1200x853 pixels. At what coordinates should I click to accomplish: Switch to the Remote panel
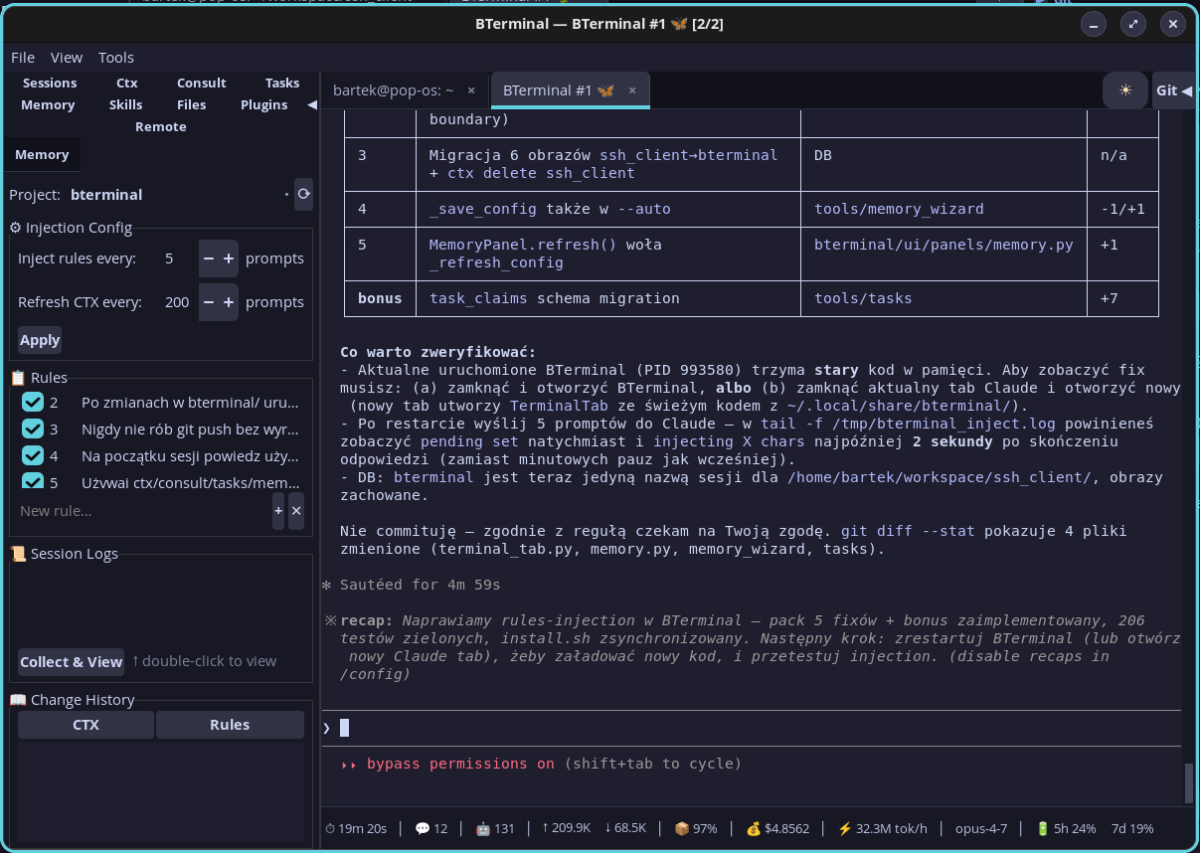[161, 127]
